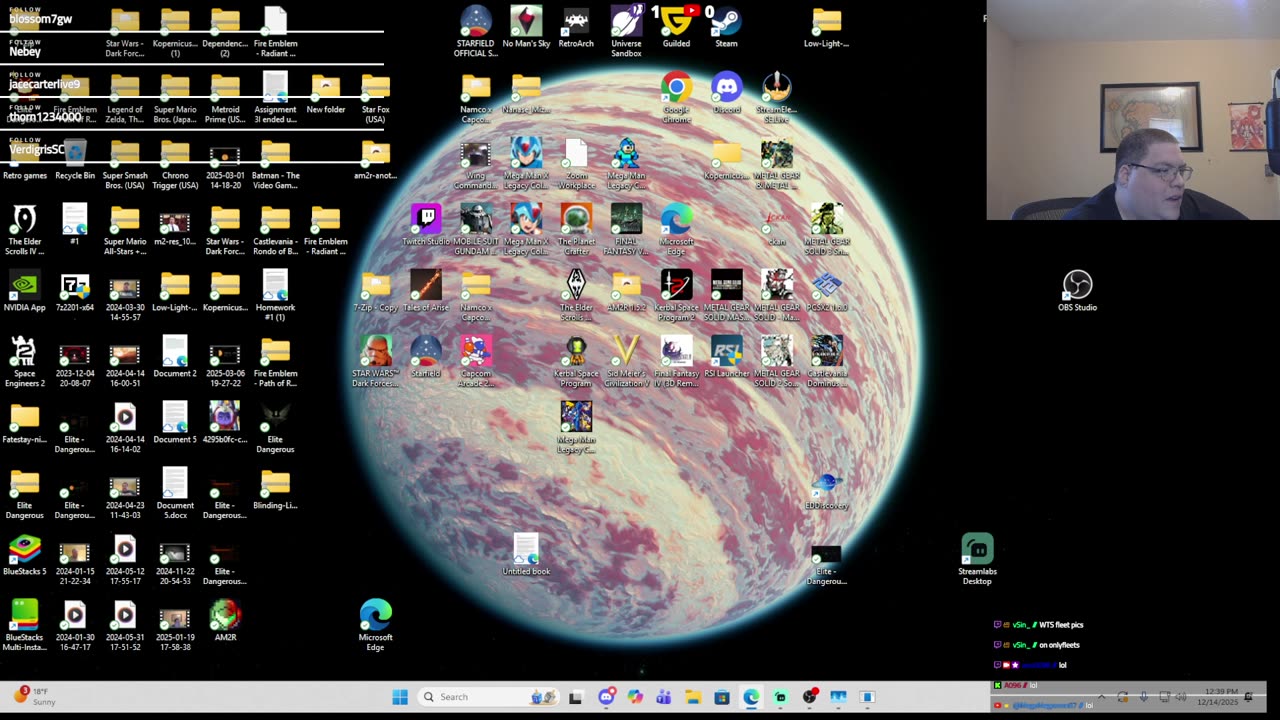
Task: Open the Recycle Bin
Action: (75, 154)
